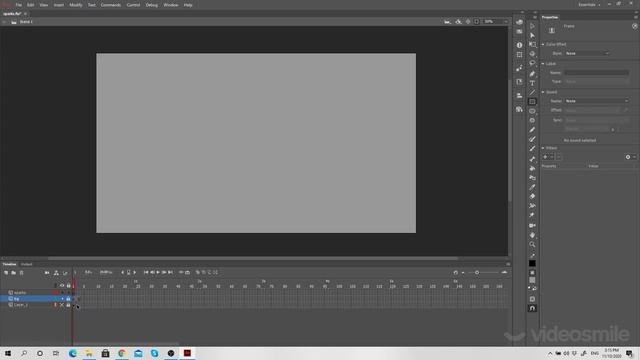Open the Info panel icon
The image size is (640, 360).
click(x=519, y=45)
